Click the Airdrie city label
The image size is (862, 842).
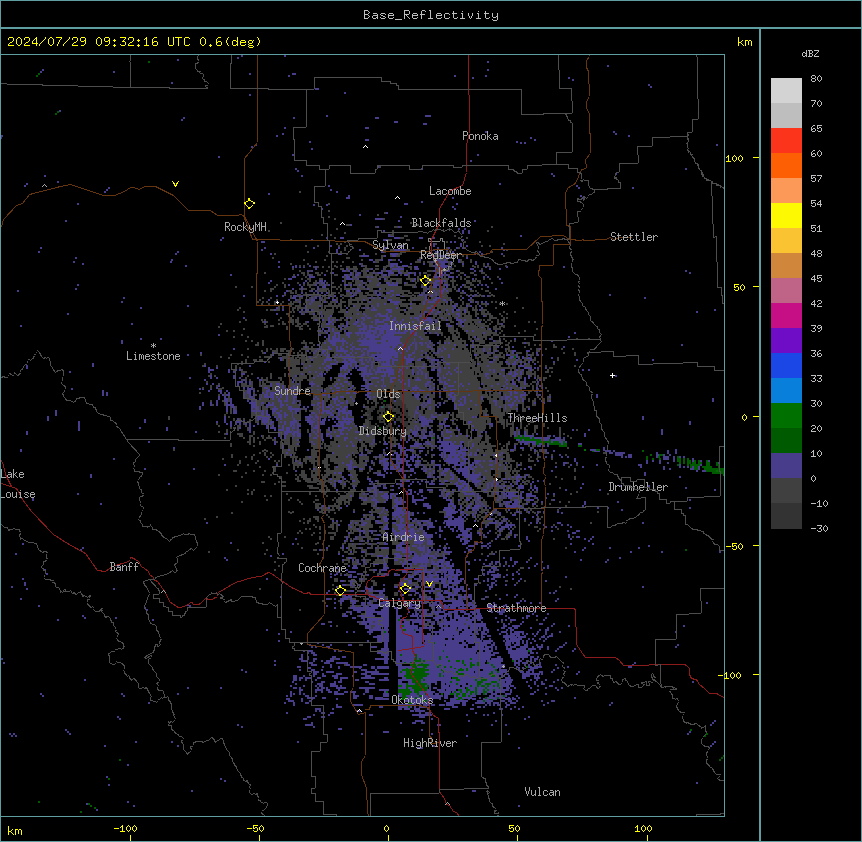click(403, 537)
